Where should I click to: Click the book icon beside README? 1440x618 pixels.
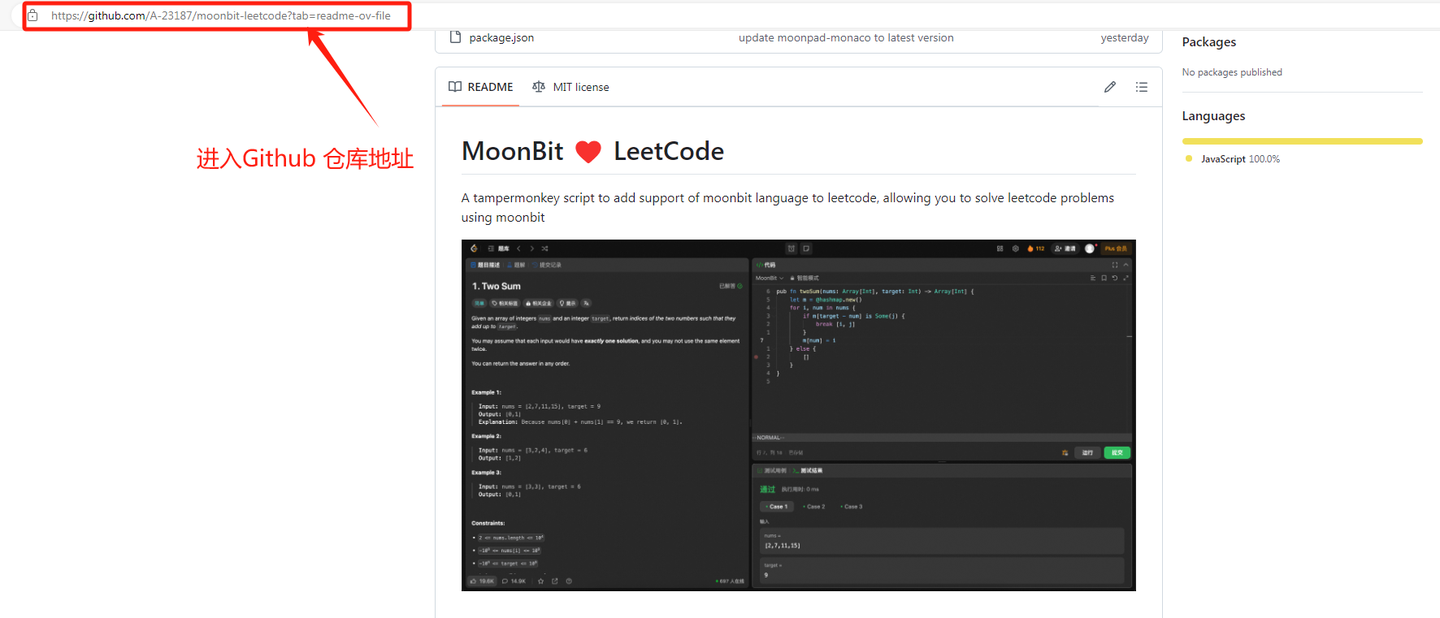coord(455,87)
